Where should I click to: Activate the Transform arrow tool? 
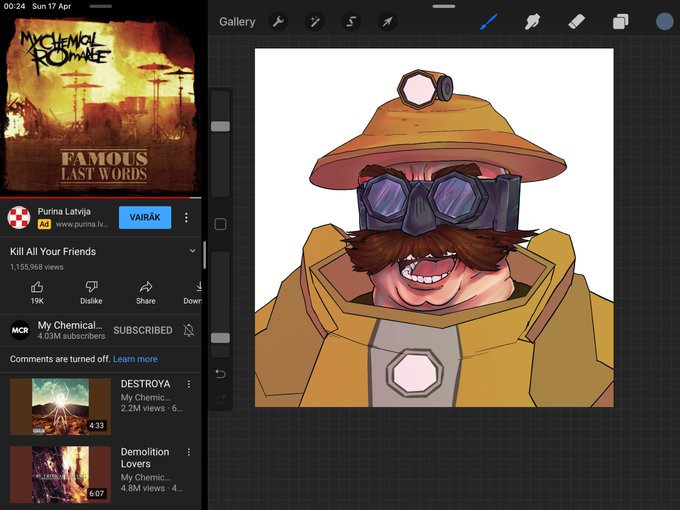[387, 22]
